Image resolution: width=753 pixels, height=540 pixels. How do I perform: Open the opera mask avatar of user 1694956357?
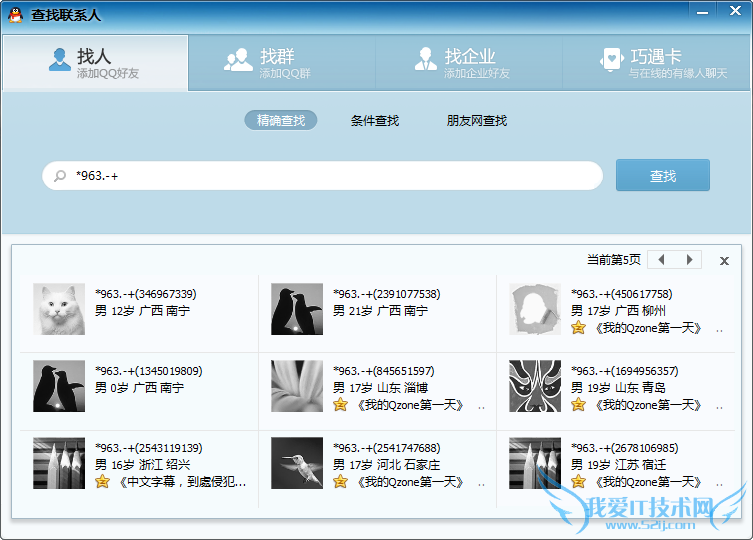535,386
